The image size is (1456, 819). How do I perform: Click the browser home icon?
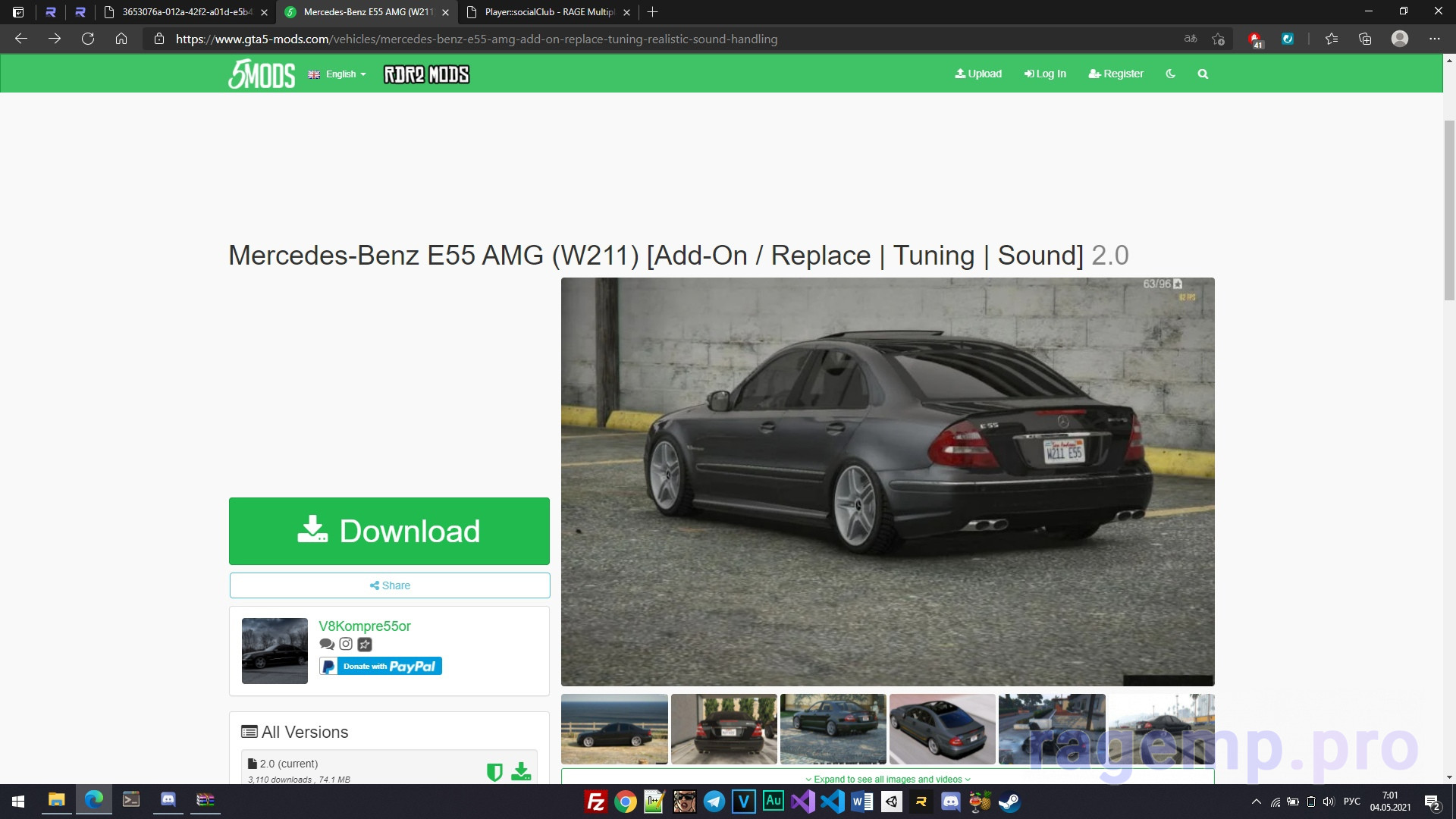coord(121,39)
